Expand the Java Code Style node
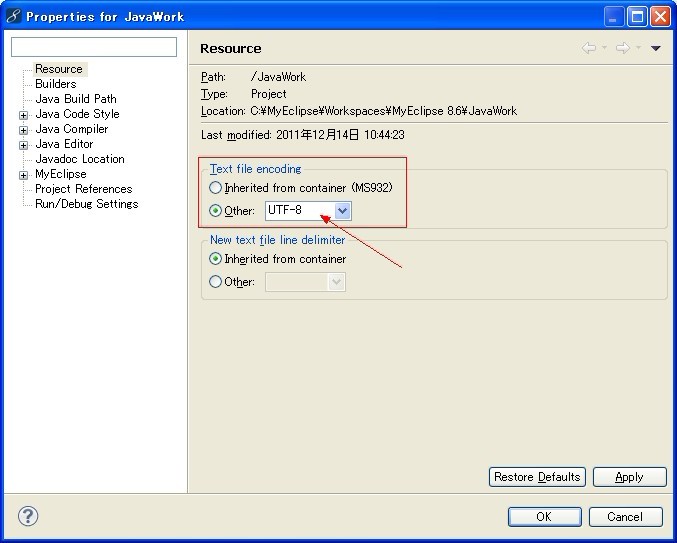Viewport: 677px width, 543px height. pos(23,115)
